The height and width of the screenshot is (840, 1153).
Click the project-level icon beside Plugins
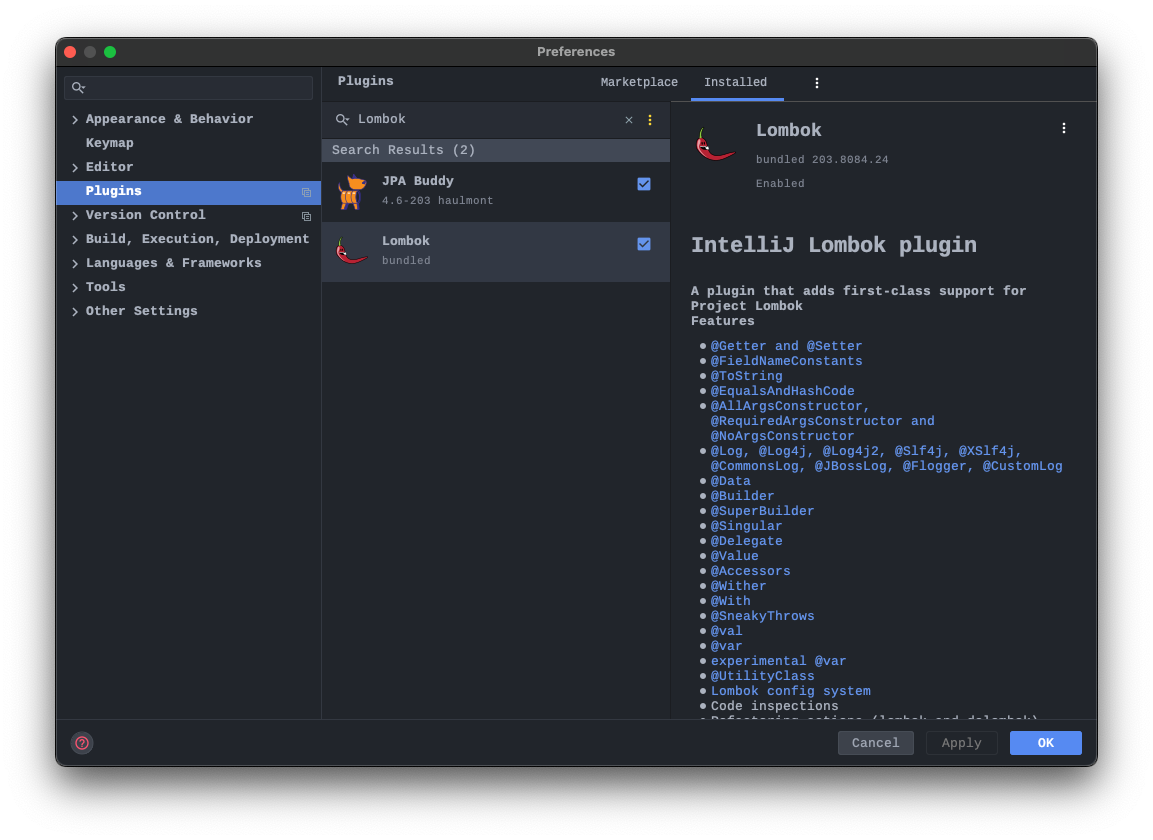[307, 193]
